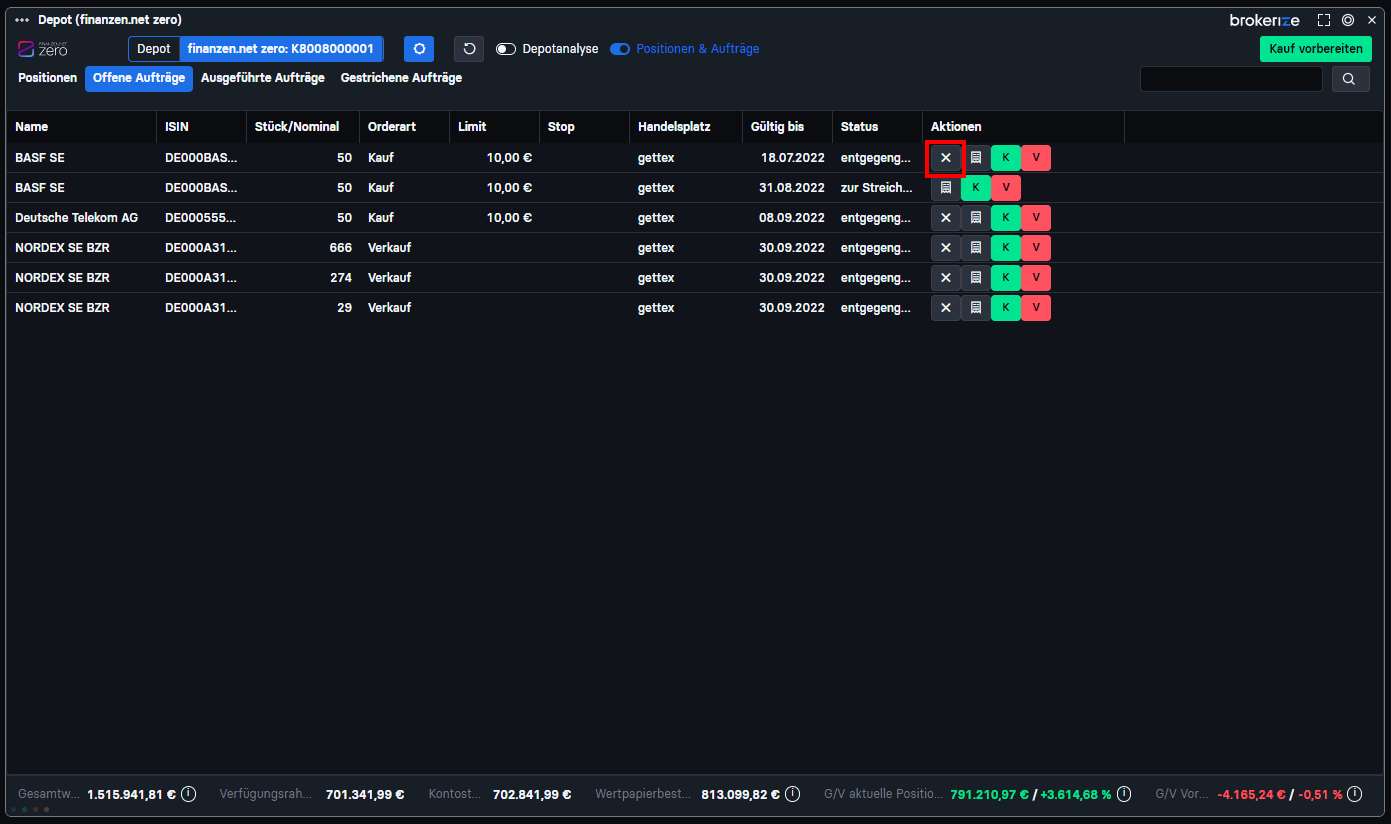Viewport: 1391px width, 824px height.
Task: Click the magnifier search button
Action: [x=1350, y=79]
